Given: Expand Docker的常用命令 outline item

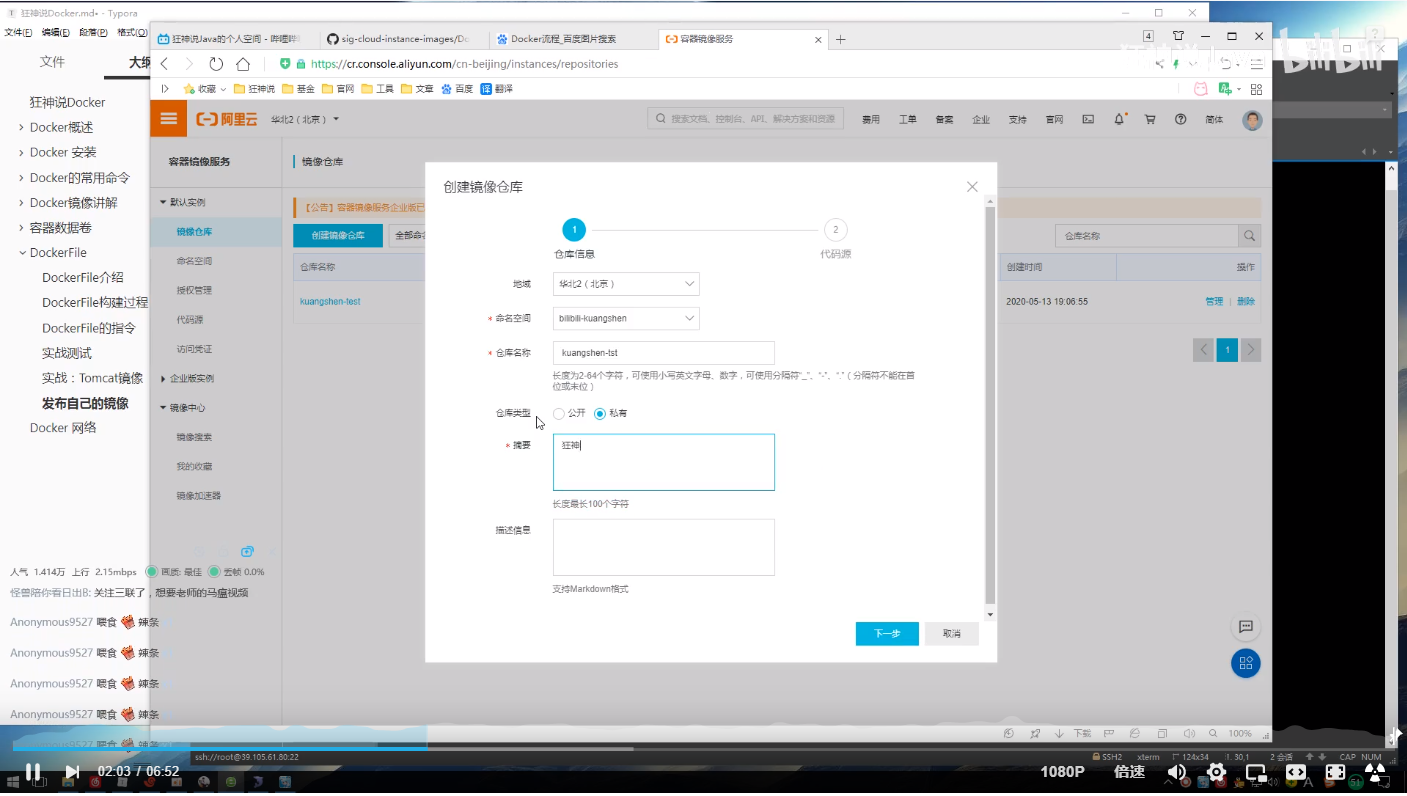Looking at the screenshot, I should [x=22, y=178].
